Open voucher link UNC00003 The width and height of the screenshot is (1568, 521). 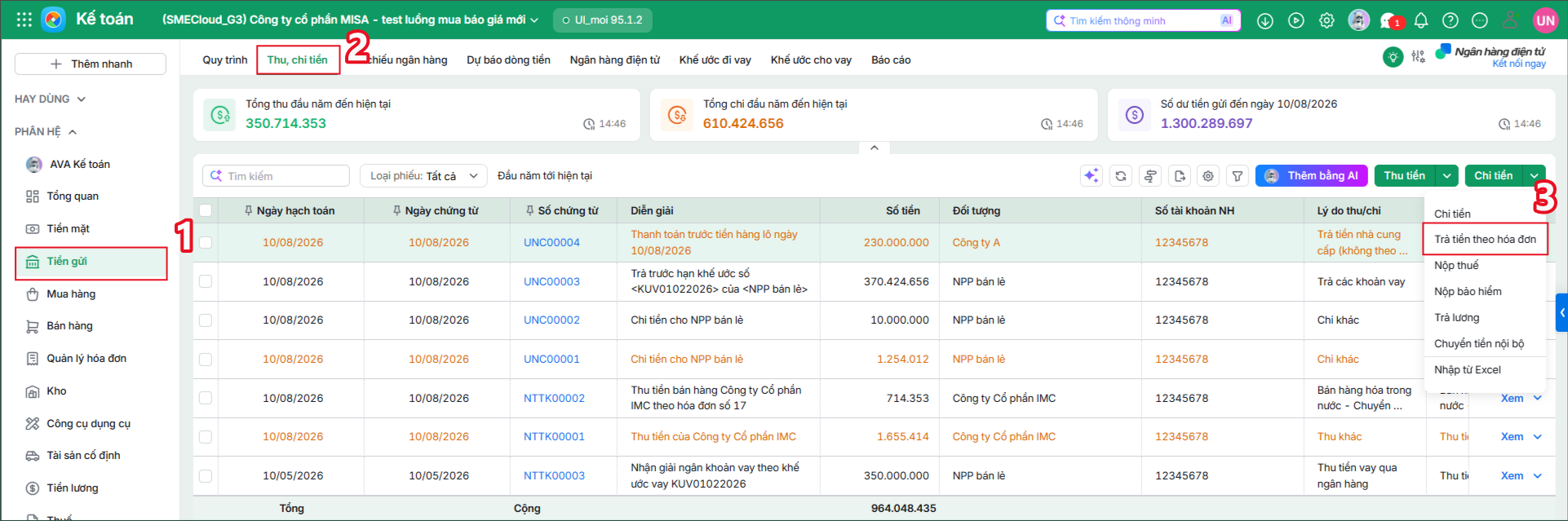click(x=551, y=281)
